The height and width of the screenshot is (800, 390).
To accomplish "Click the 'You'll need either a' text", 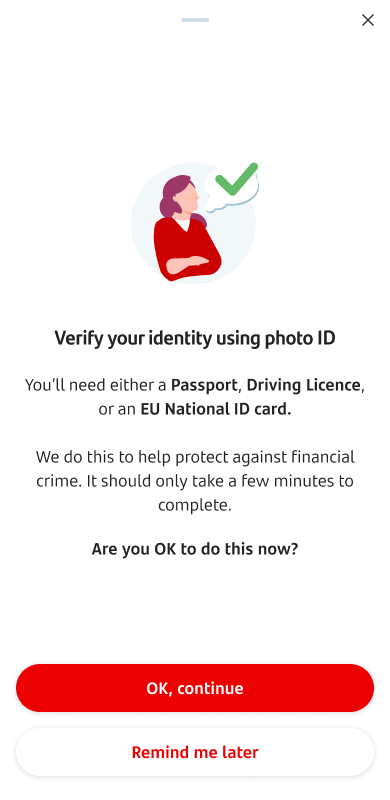I will (96, 385).
